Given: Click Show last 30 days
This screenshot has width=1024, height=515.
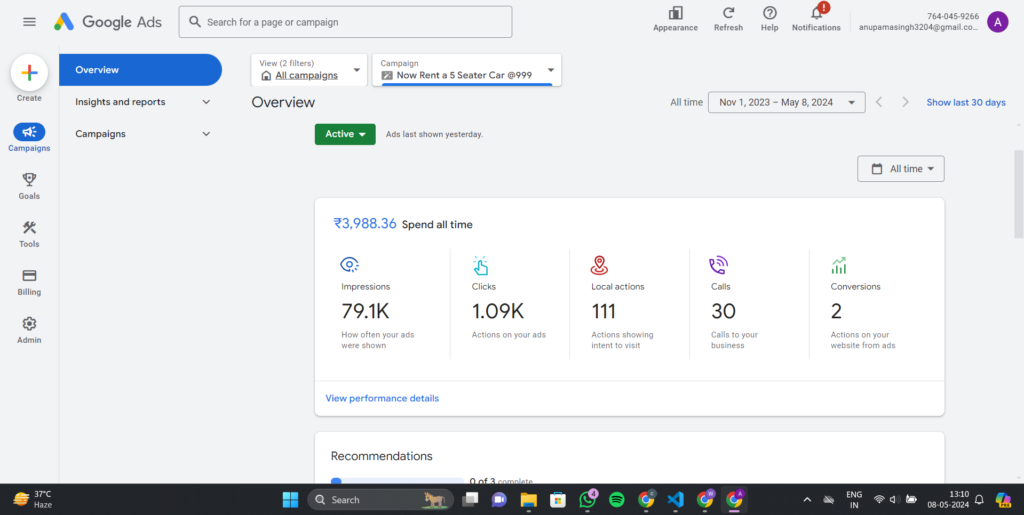Looking at the screenshot, I should pyautogui.click(x=965, y=102).
